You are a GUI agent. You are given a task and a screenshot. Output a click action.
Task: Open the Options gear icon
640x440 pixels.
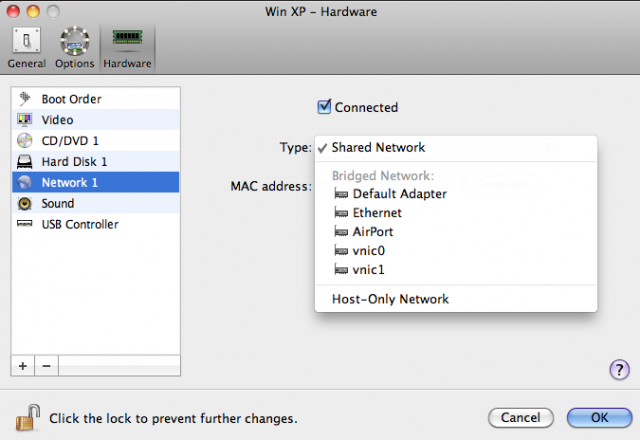tap(75, 41)
